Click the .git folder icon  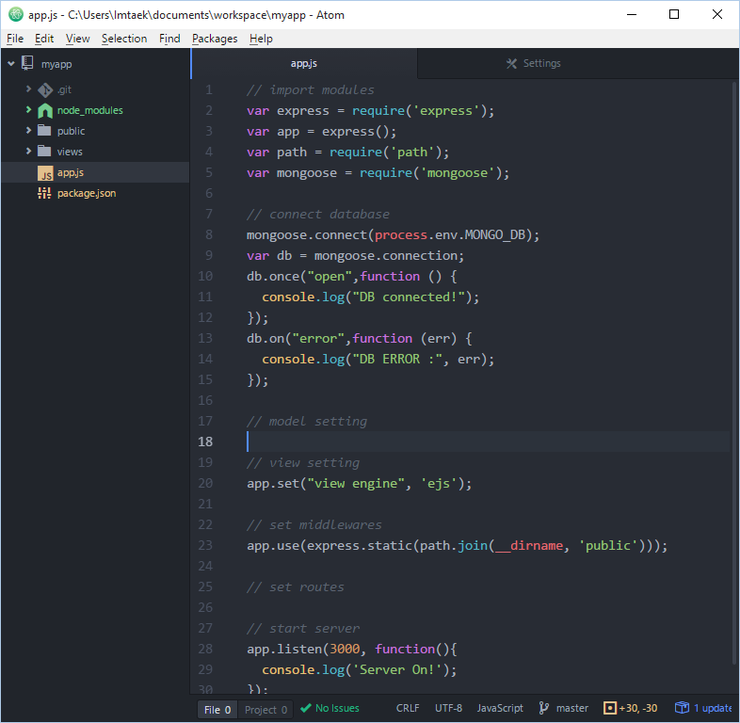45,90
